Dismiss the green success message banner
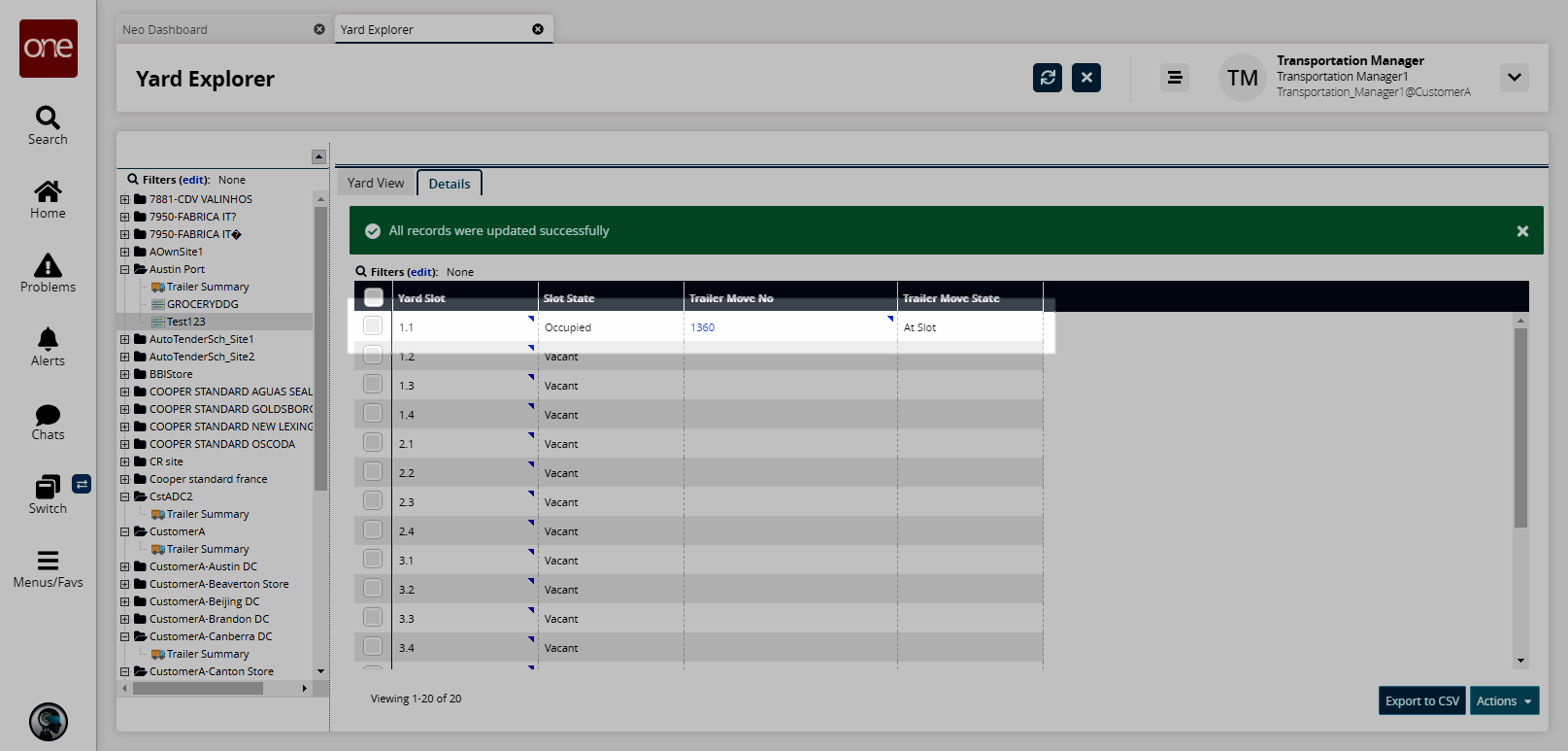Image resolution: width=1568 pixels, height=751 pixels. click(x=1521, y=231)
